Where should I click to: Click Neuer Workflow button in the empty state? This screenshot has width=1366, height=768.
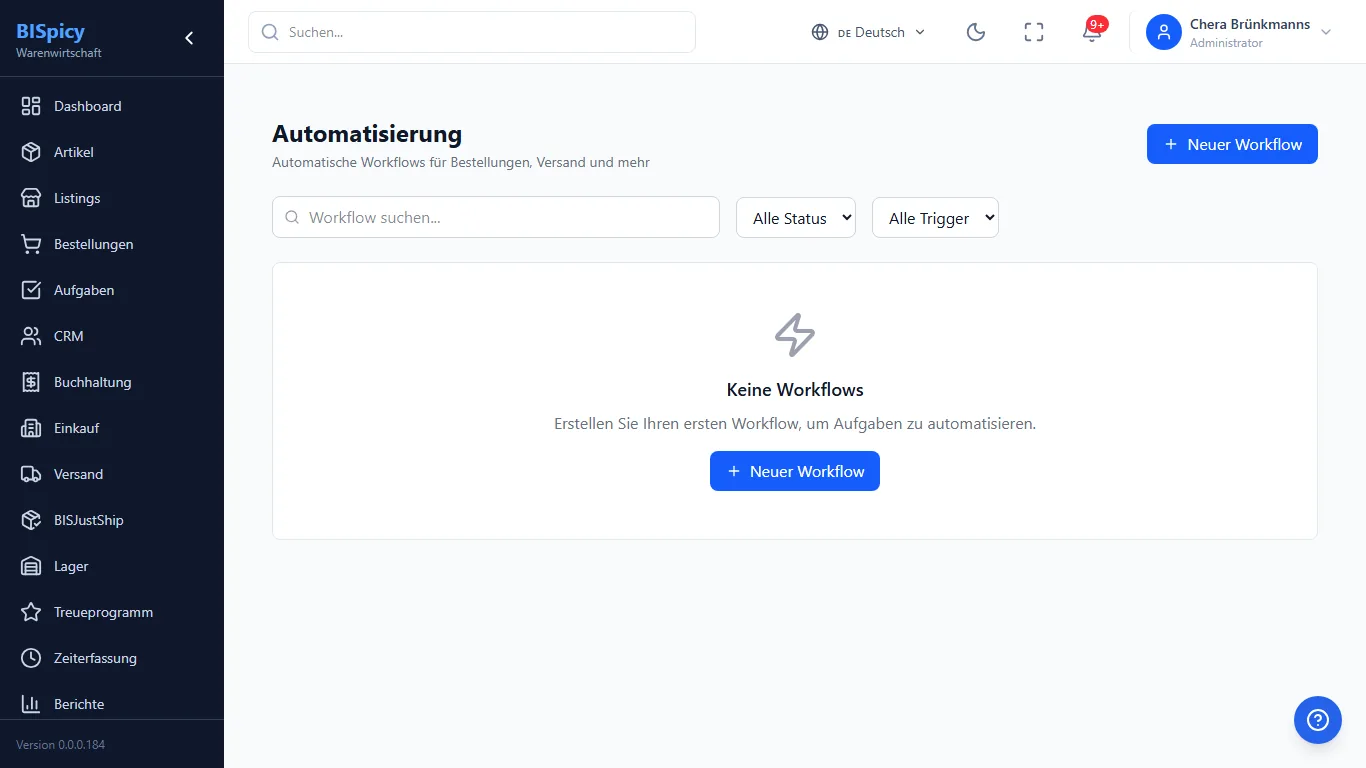click(795, 471)
